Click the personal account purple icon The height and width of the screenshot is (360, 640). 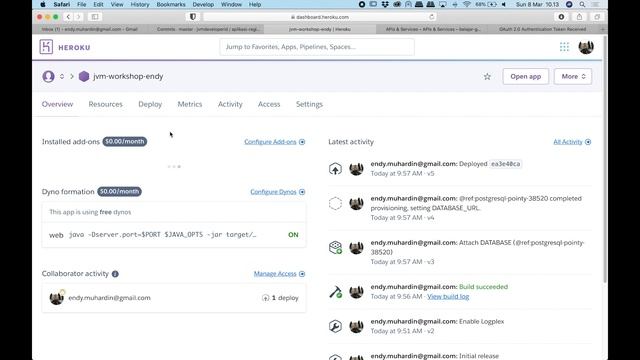(48, 76)
